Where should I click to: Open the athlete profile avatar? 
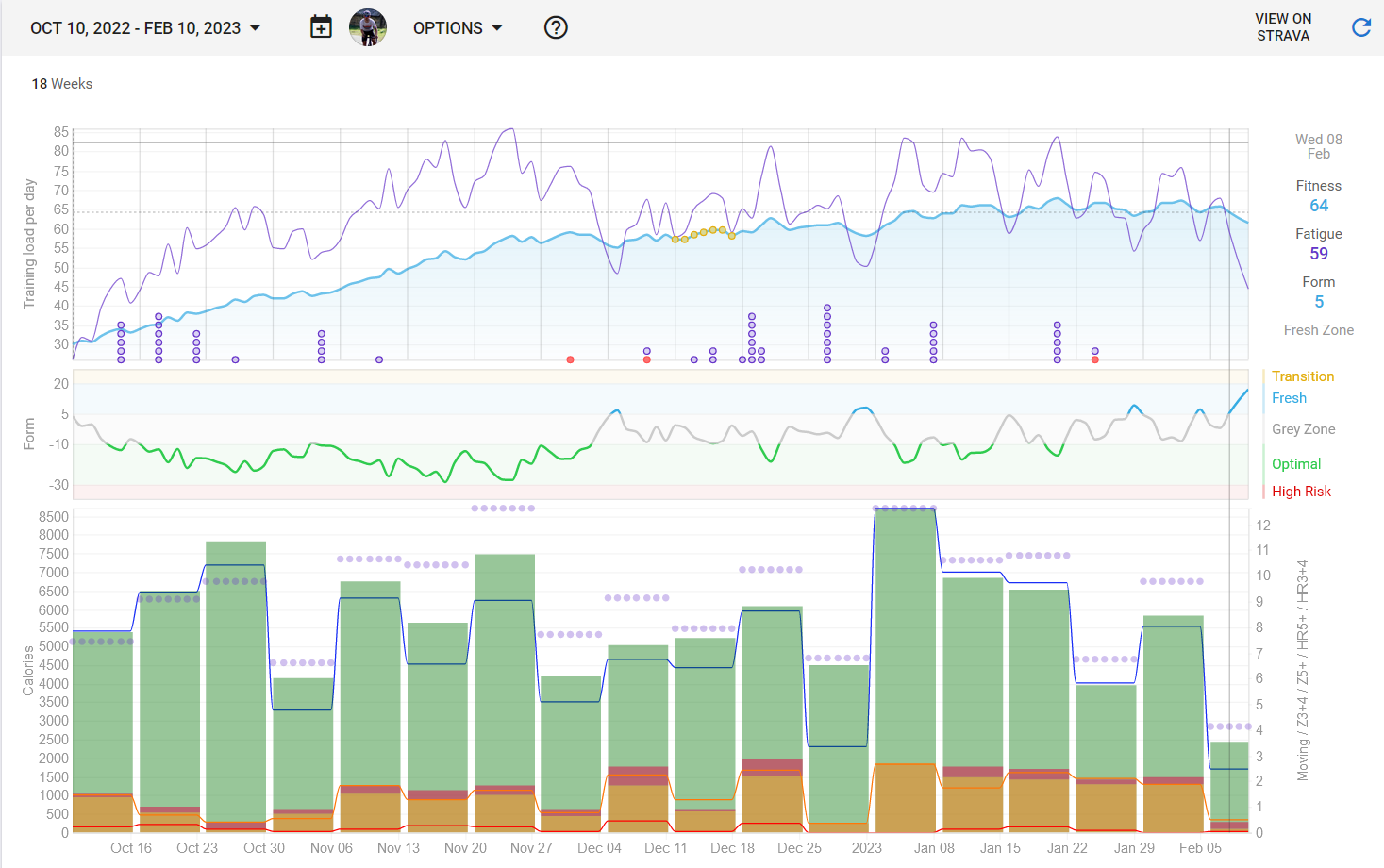(368, 27)
